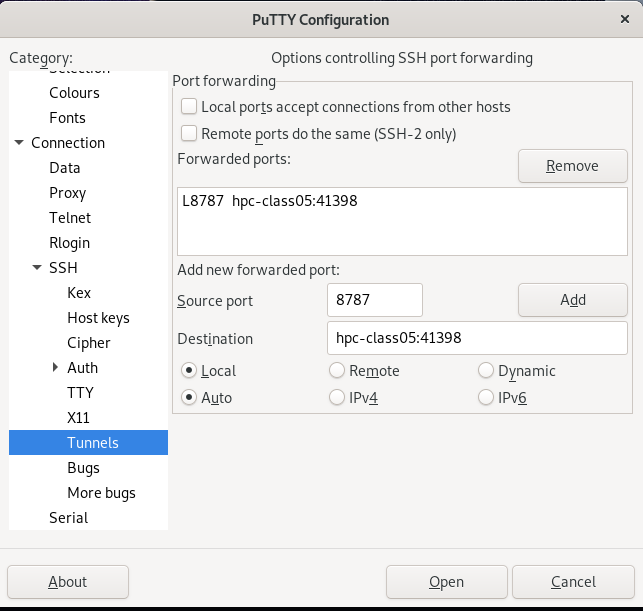
Task: Choose the Remote forwarding radio button
Action: coord(337,371)
